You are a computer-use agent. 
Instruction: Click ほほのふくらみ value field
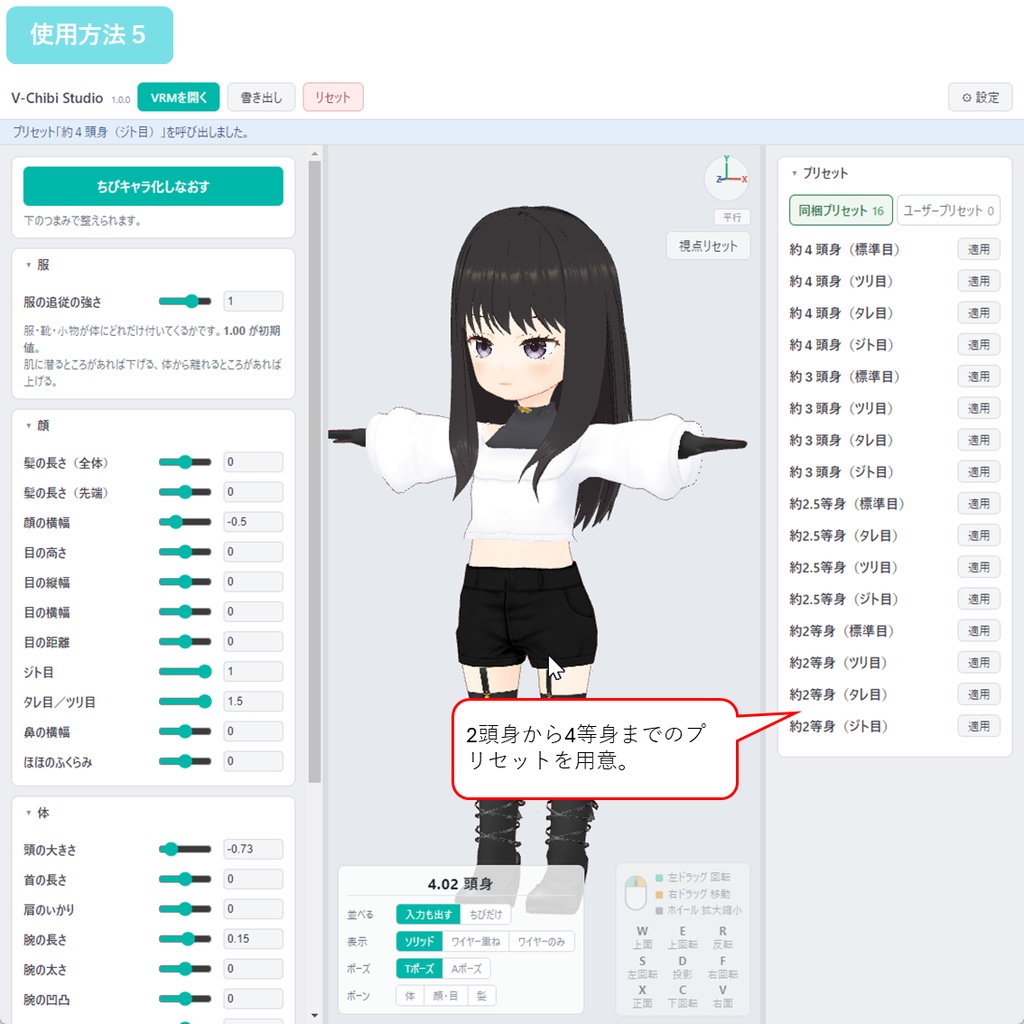tap(253, 761)
